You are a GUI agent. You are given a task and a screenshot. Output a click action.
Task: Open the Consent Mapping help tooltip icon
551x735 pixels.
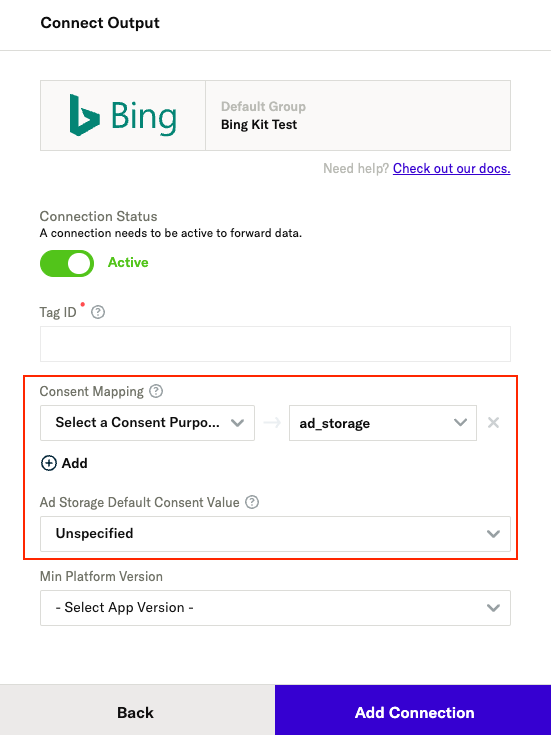coord(156,391)
